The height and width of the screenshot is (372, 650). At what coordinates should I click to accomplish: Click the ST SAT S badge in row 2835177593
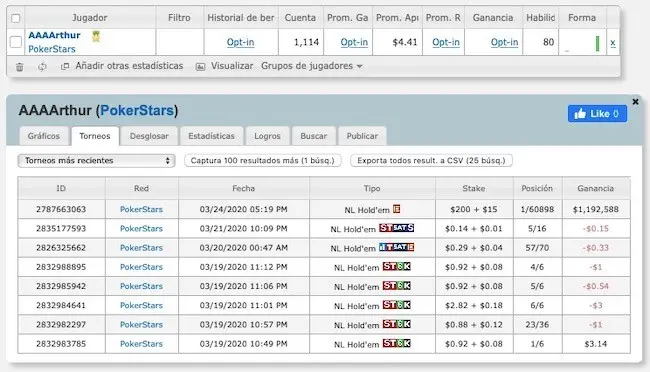click(x=396, y=228)
